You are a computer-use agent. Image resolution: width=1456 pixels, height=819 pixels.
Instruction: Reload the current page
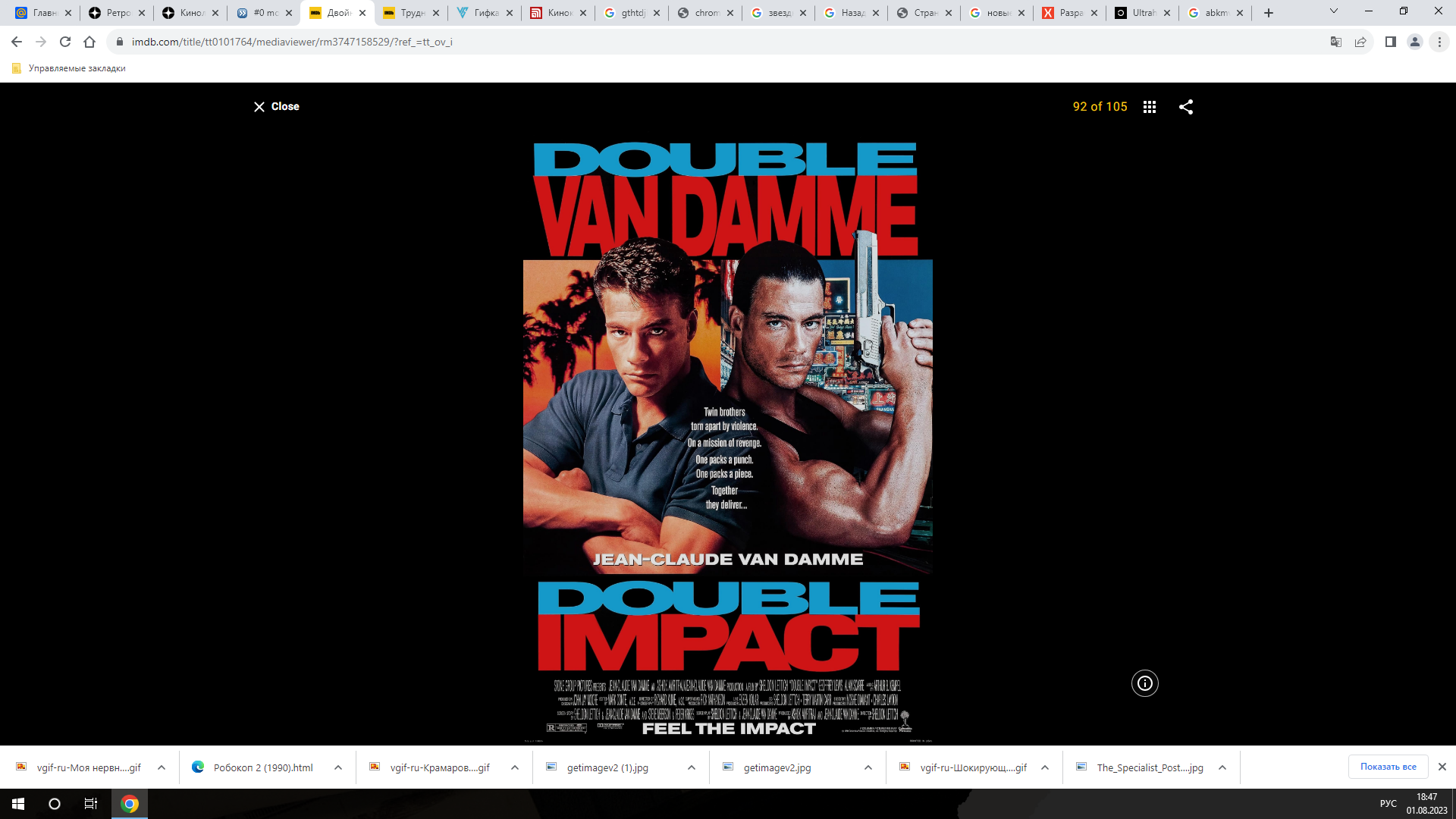point(65,42)
